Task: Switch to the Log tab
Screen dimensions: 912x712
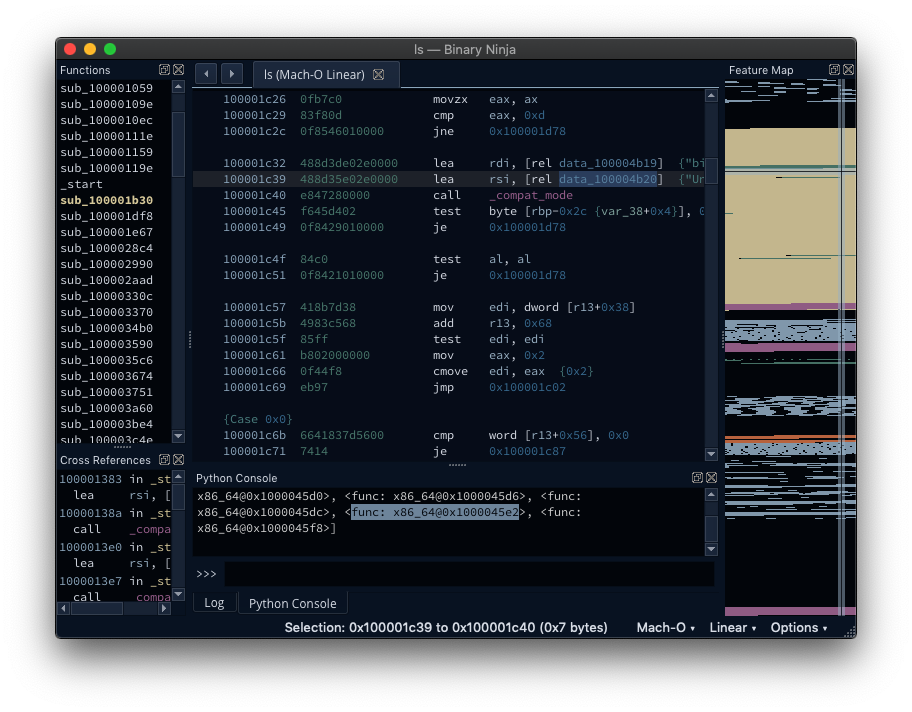Action: coord(214,603)
